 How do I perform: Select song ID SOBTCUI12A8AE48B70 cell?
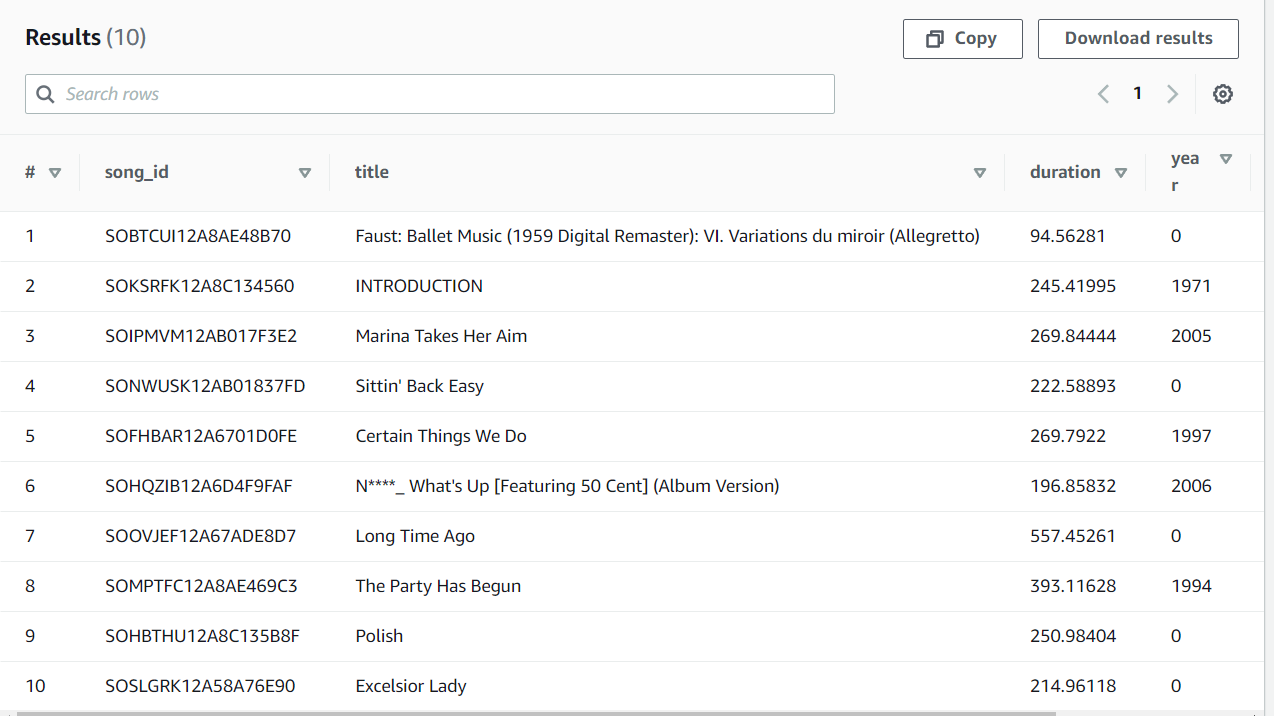click(198, 236)
